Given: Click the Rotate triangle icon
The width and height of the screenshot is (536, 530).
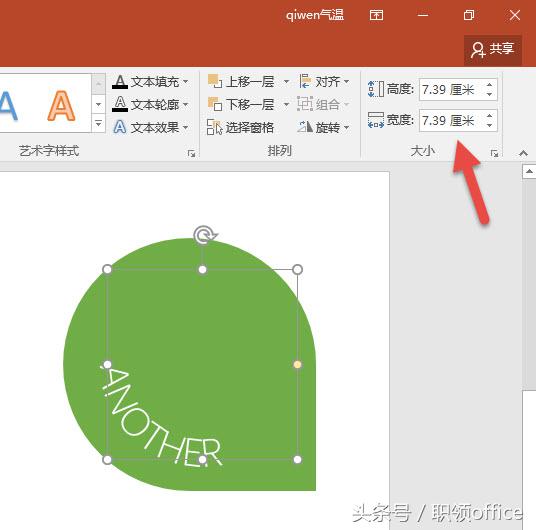Looking at the screenshot, I should tap(305, 127).
